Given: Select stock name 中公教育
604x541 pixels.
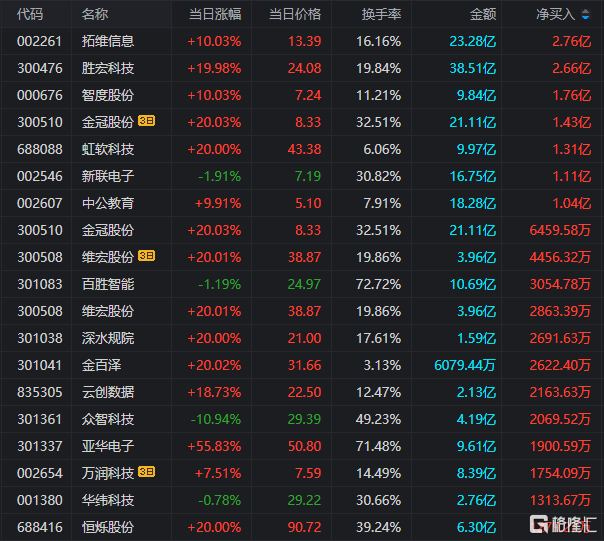Looking at the screenshot, I should click(108, 203).
